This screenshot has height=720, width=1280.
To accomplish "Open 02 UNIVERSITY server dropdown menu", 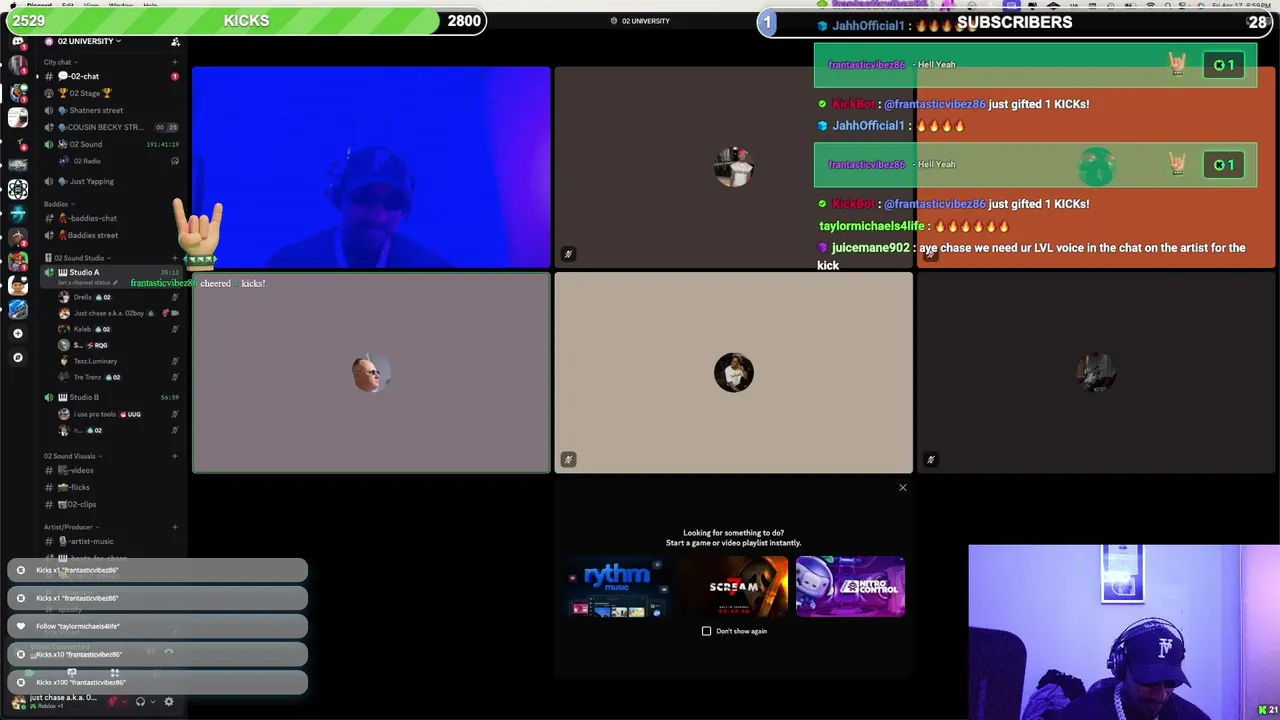I will (89, 41).
